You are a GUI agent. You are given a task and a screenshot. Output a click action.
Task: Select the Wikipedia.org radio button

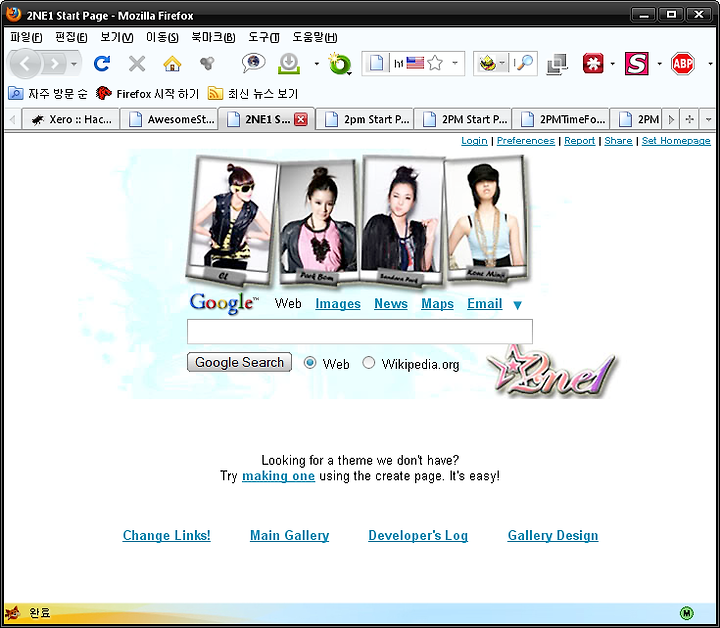[x=368, y=363]
